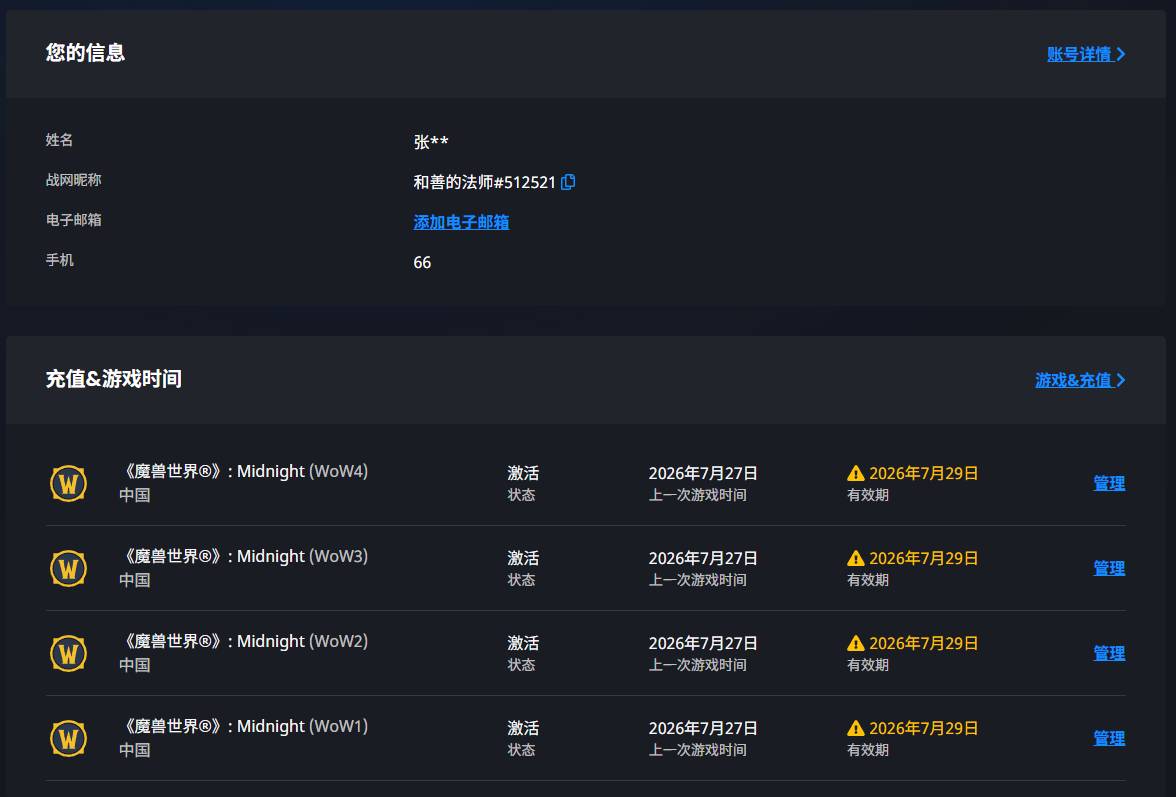Open the 账号详情 link
Screen dimensions: 1176x797
point(1086,54)
